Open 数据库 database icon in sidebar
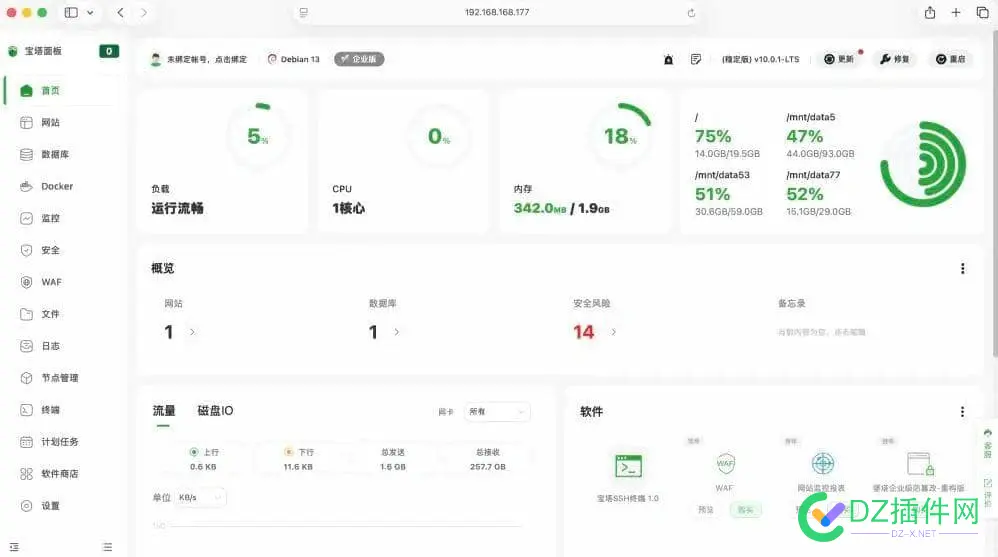This screenshot has height=557, width=998. [26, 154]
